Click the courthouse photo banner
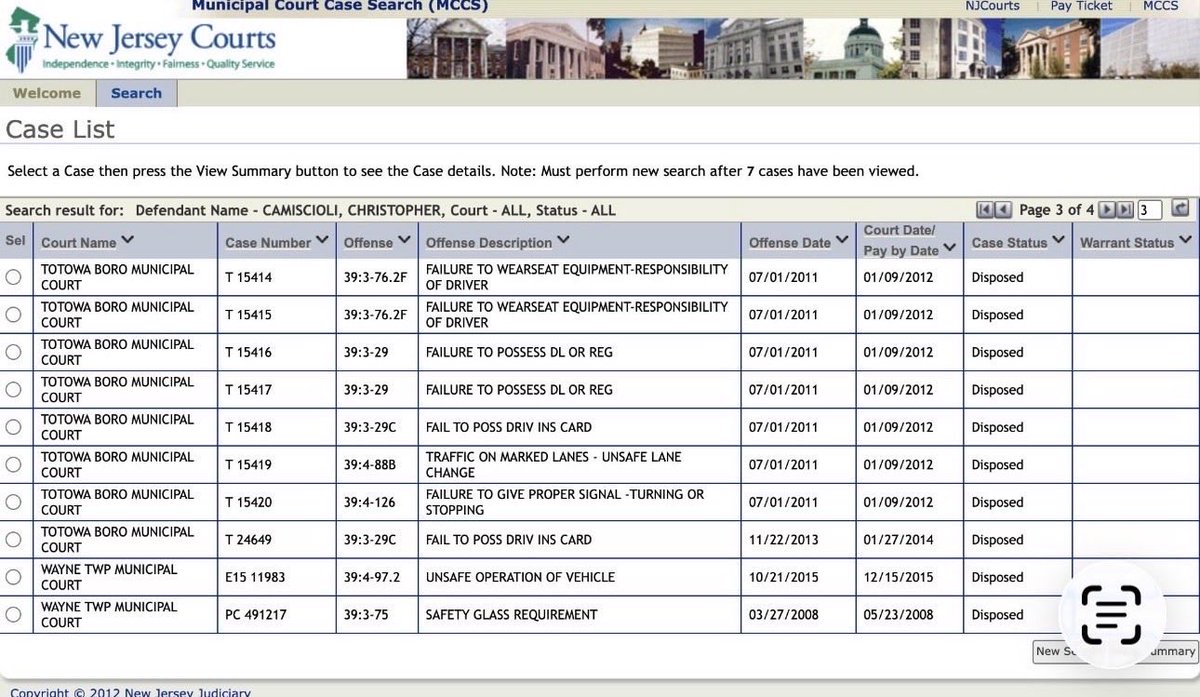 (x=802, y=48)
